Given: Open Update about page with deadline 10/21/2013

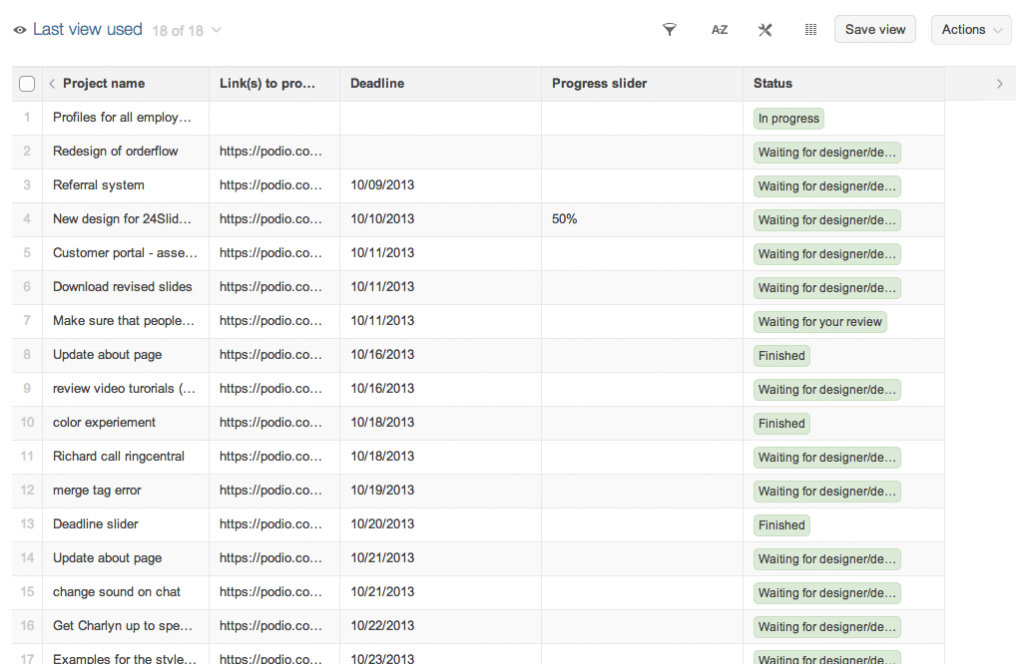Looking at the screenshot, I should point(107,559).
